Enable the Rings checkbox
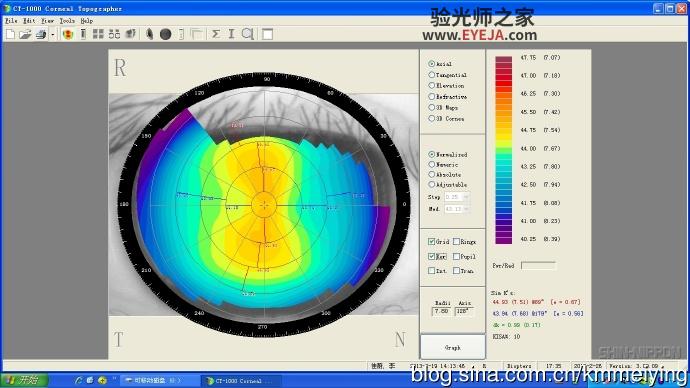This screenshot has height=388, width=690. tap(456, 242)
